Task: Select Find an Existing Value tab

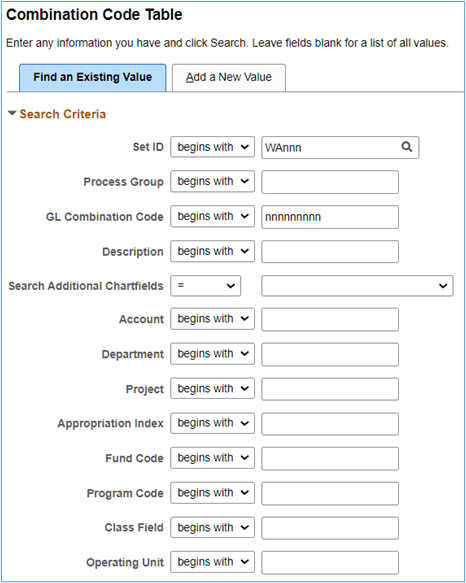Action: [93, 77]
